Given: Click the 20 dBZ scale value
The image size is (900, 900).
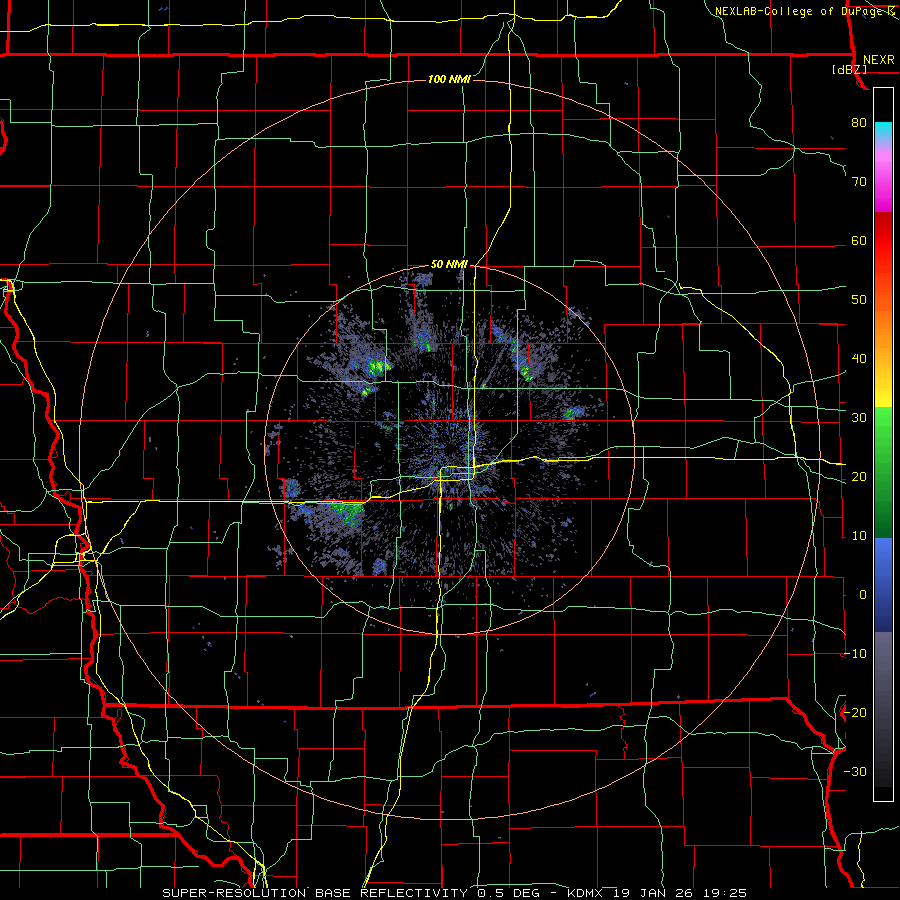Looking at the screenshot, I should tap(859, 476).
